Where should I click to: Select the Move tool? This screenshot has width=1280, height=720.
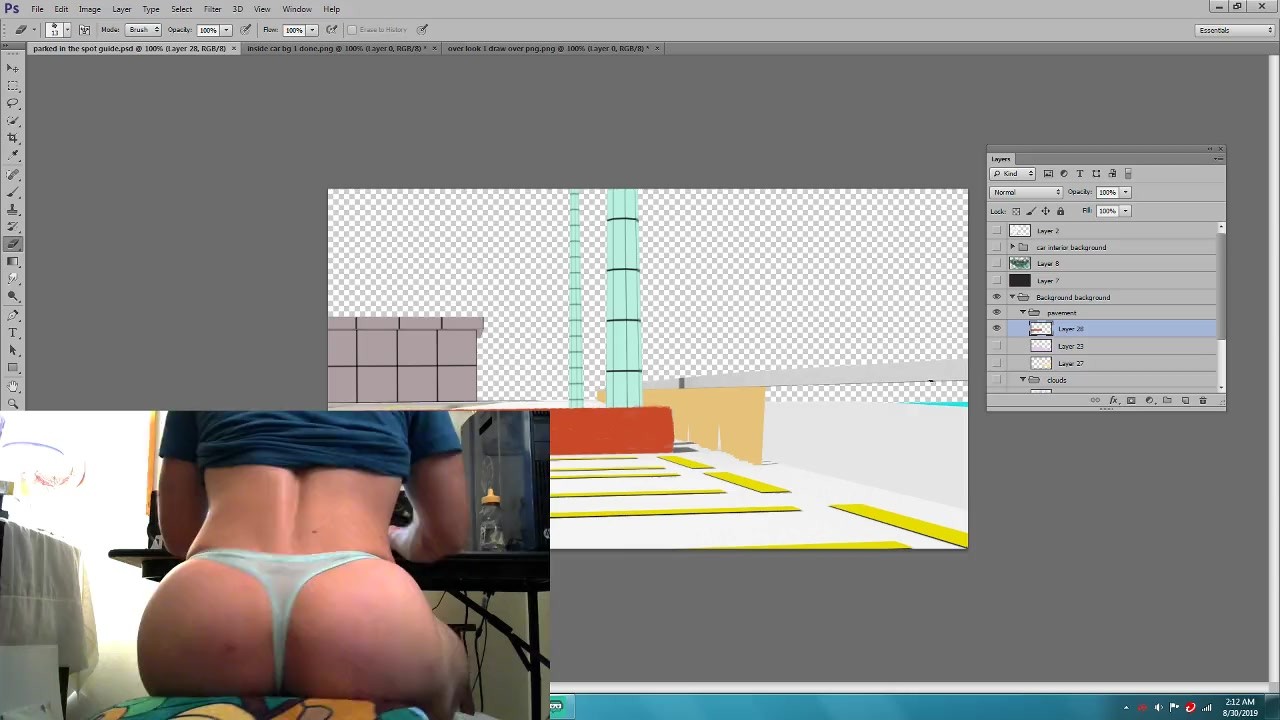click(13, 68)
